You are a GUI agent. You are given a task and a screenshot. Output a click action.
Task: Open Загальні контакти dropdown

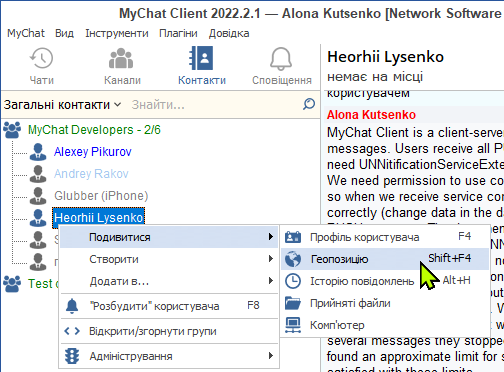62,105
